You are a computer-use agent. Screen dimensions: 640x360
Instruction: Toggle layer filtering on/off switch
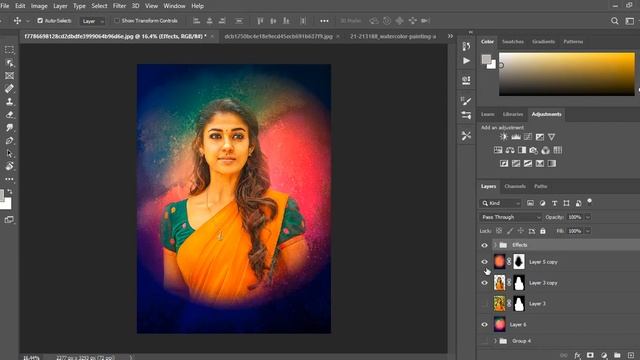click(x=589, y=201)
